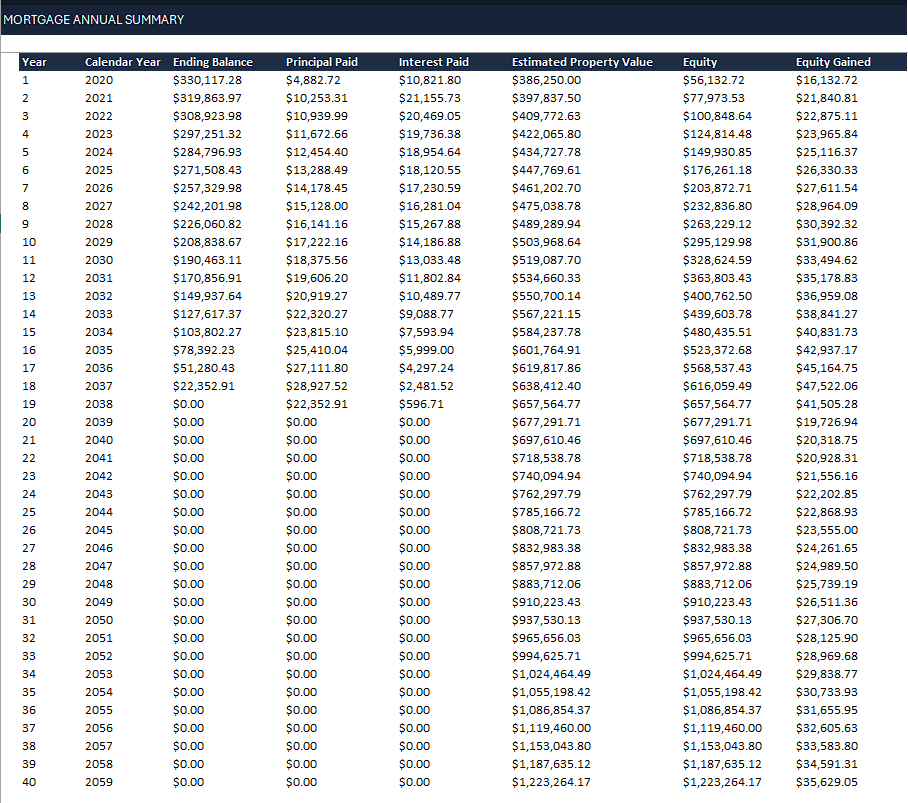Click property value cell $857,972.88

click(546, 566)
